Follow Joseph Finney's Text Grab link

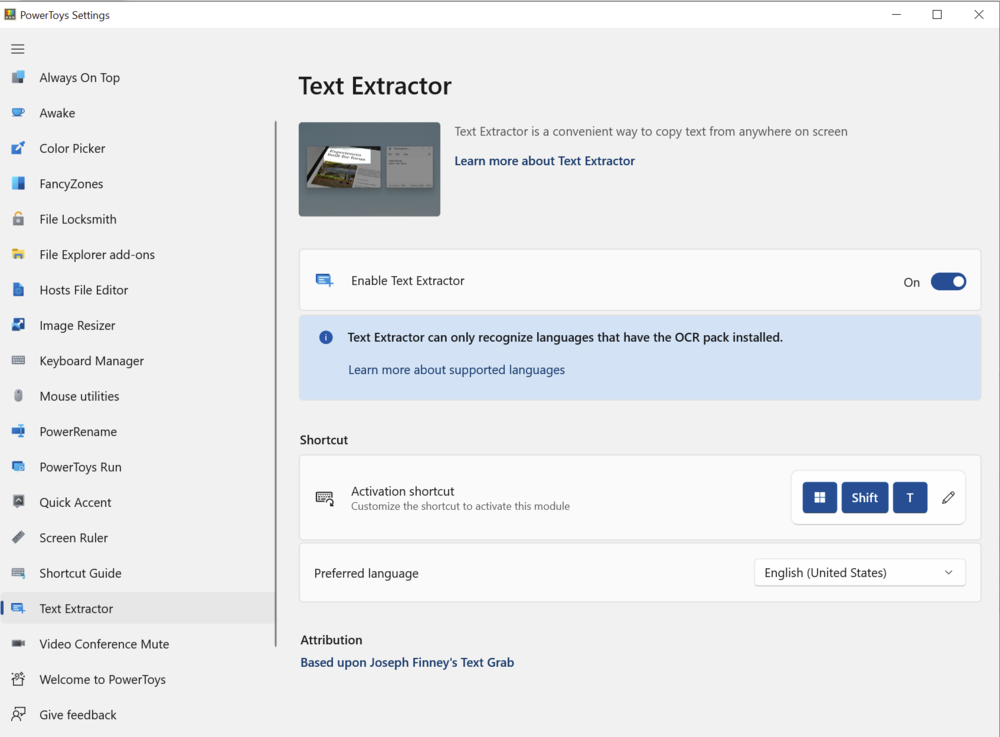click(x=407, y=662)
